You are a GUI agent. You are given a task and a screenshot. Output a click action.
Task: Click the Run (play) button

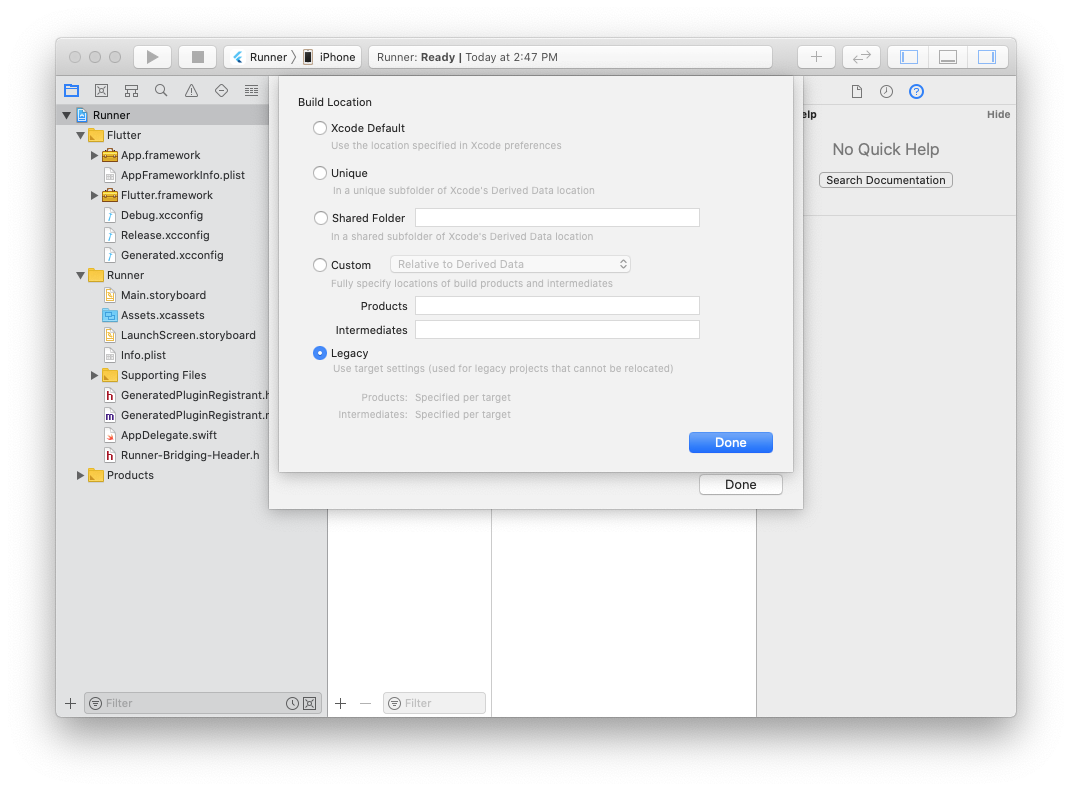pyautogui.click(x=152, y=57)
